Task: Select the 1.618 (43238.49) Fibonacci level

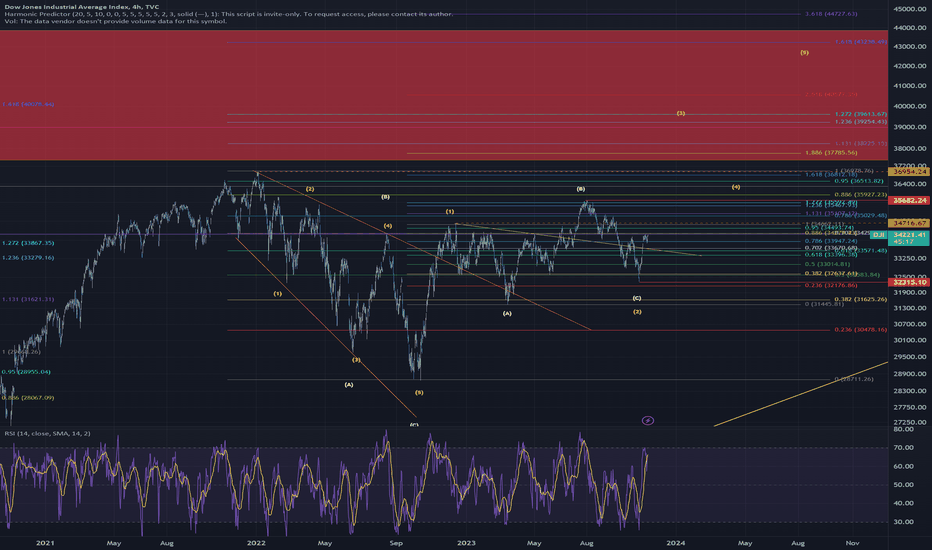Action: tap(861, 42)
